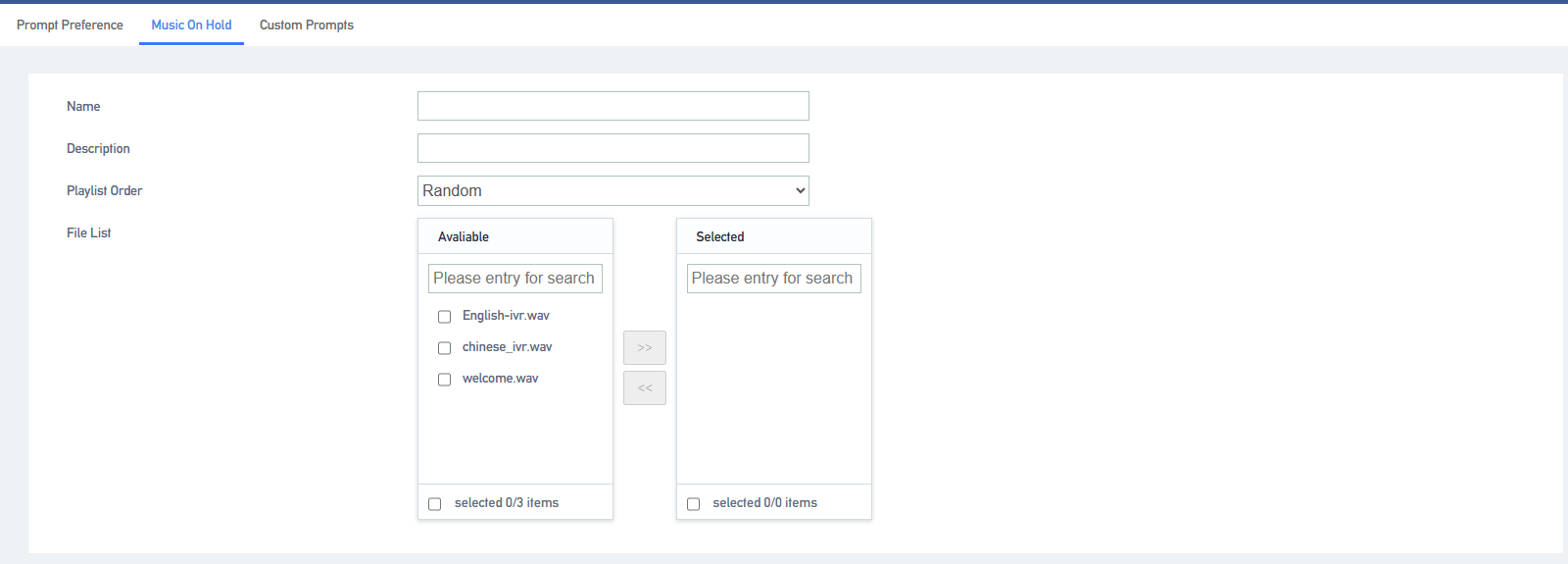
Task: Toggle select-all checkbox for selected 0/0 items
Action: [693, 504]
